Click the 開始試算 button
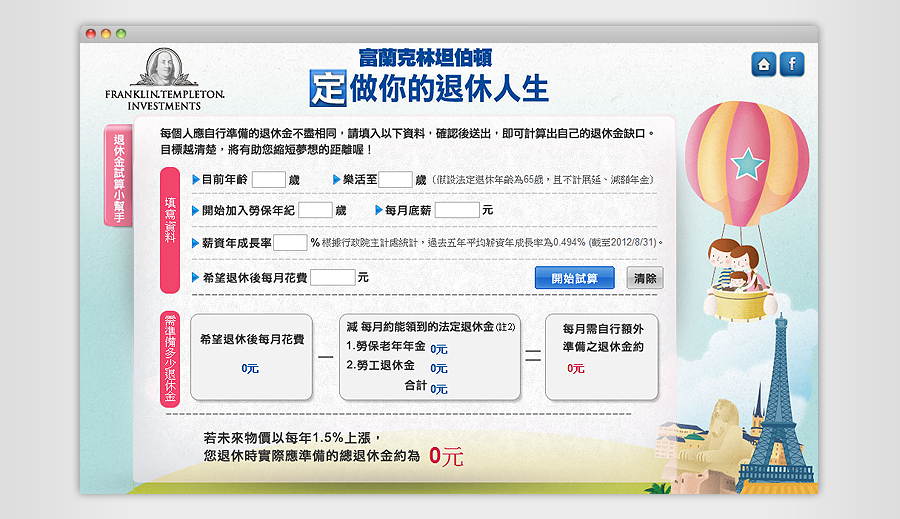The height and width of the screenshot is (519, 900). pyautogui.click(x=575, y=278)
